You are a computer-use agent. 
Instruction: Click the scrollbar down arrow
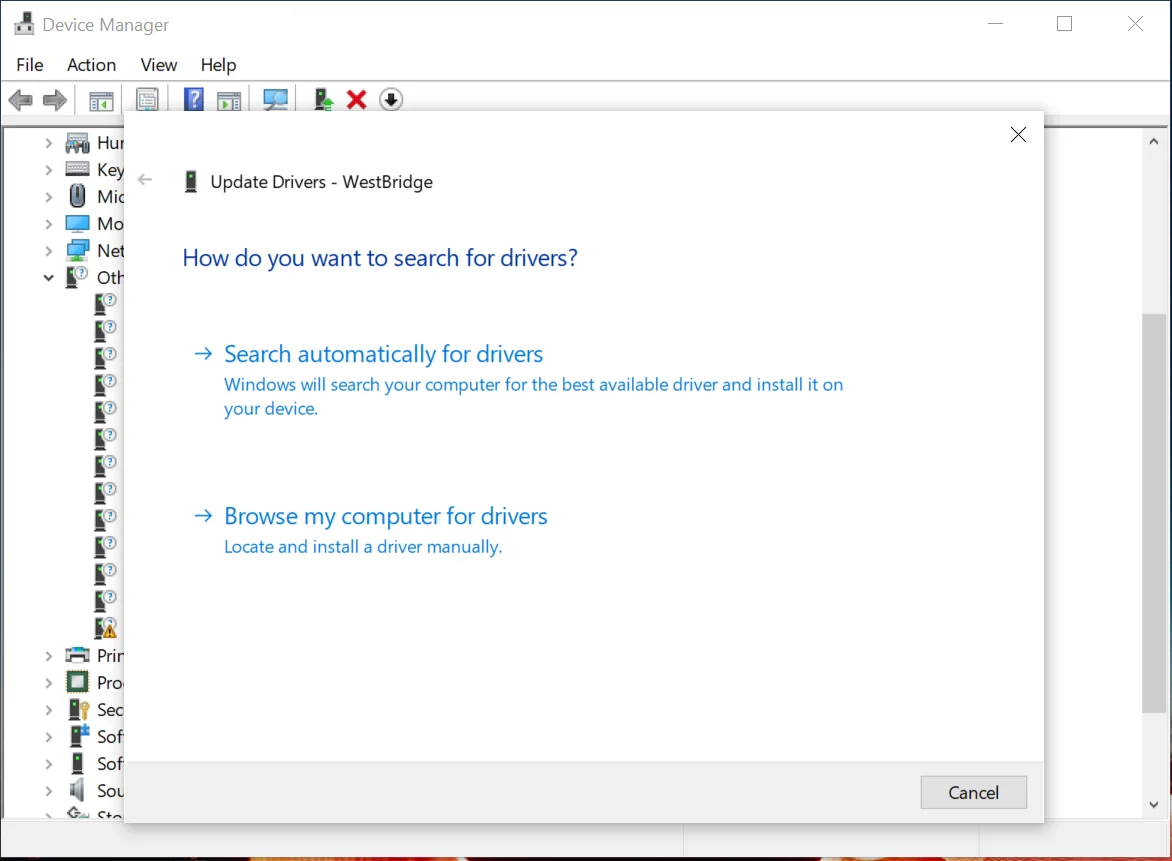click(x=1153, y=804)
